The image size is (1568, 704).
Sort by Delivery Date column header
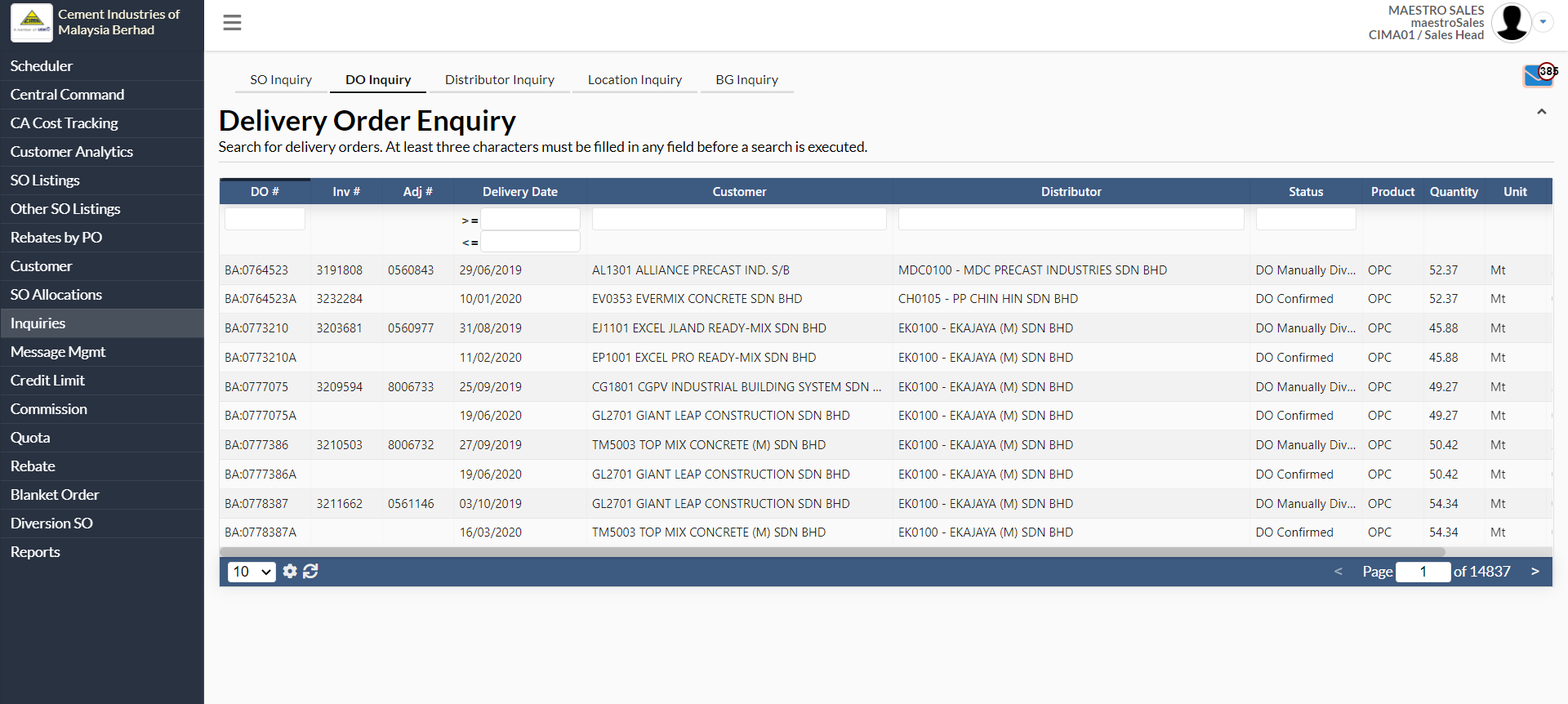[520, 192]
